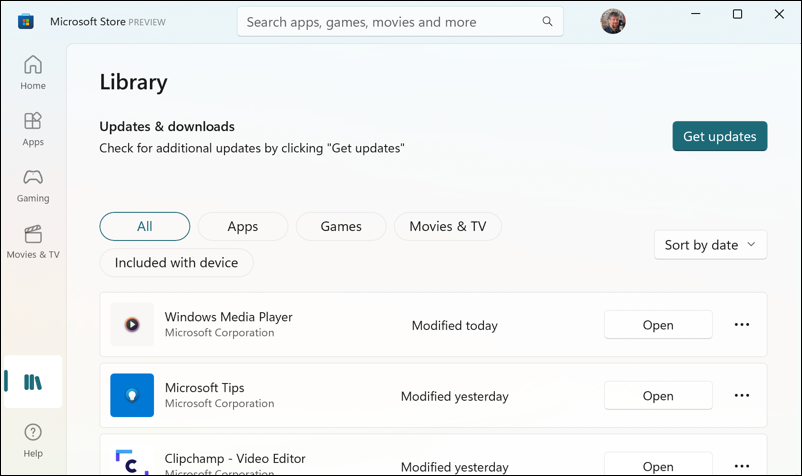Click the search magnifier icon
802x476 pixels.
(547, 21)
